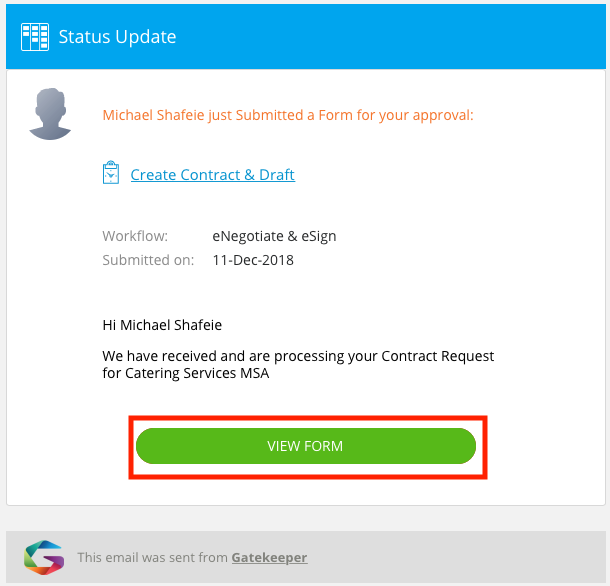The height and width of the screenshot is (586, 610).
Task: Click the Workflow: field label
Action: point(135,236)
